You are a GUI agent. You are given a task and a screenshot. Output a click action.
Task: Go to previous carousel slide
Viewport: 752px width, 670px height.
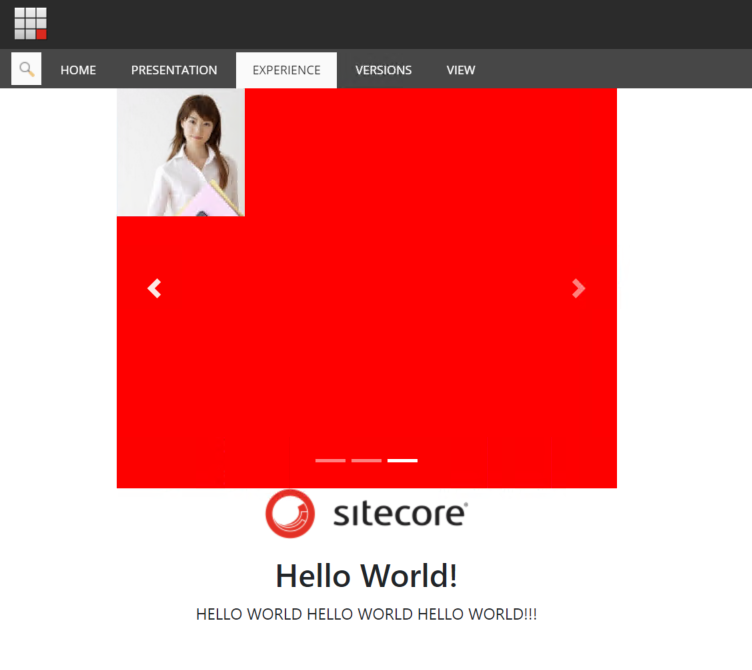(x=154, y=289)
